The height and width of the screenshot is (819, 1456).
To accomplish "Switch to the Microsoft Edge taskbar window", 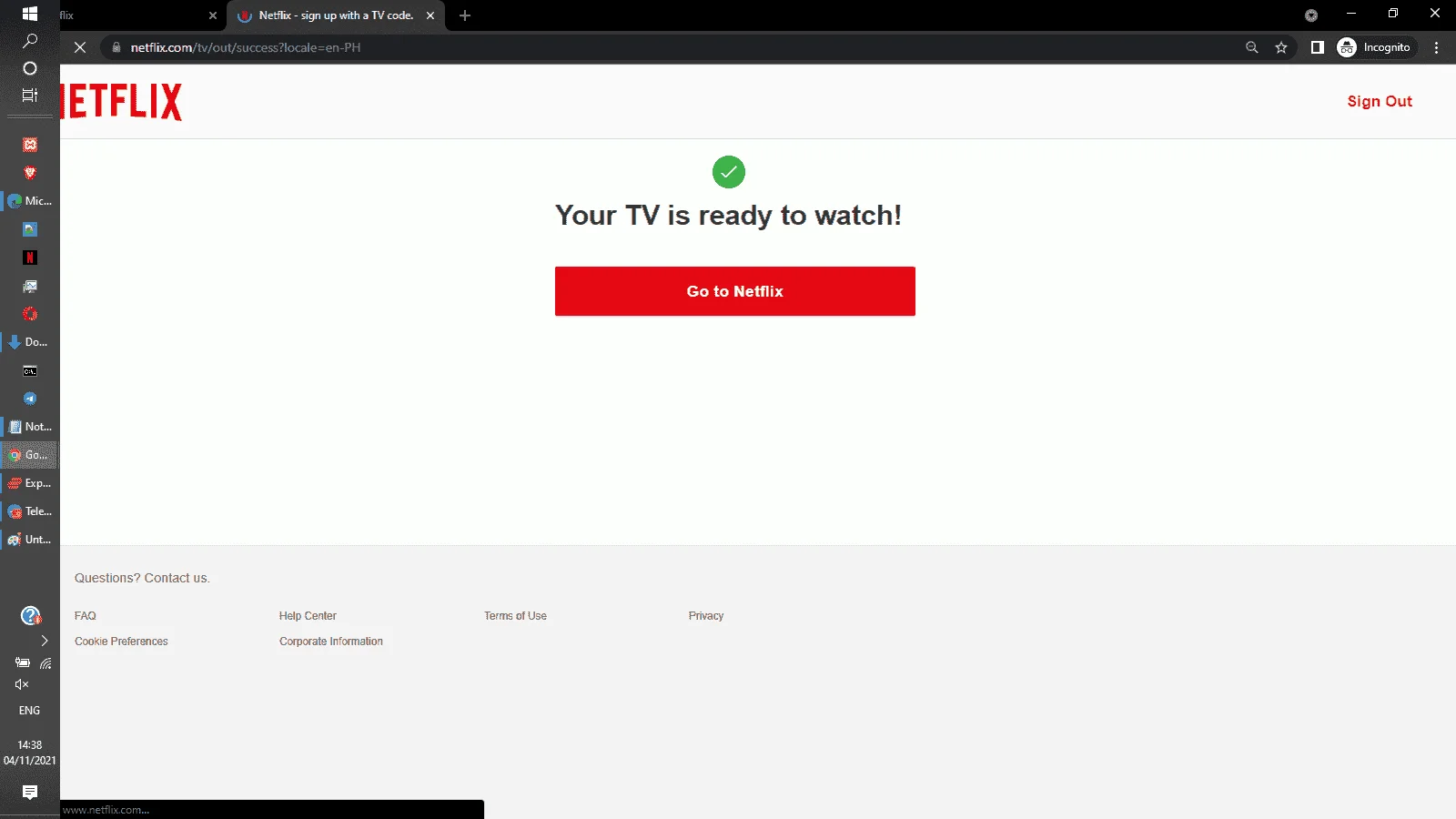I will click(x=29, y=201).
